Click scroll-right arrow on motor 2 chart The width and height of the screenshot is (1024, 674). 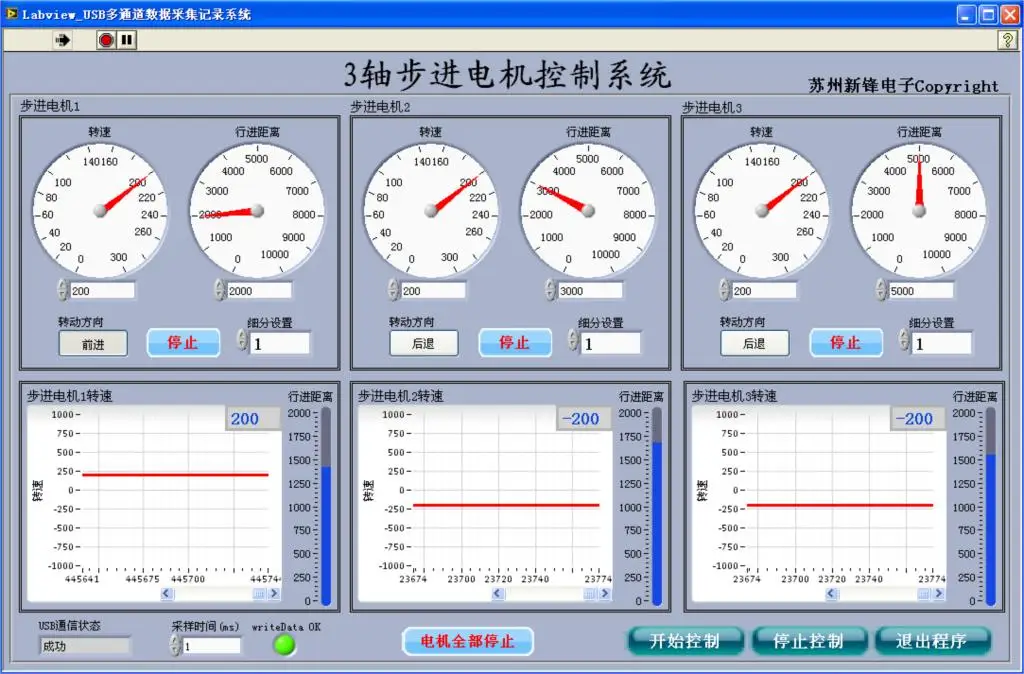coord(605,594)
